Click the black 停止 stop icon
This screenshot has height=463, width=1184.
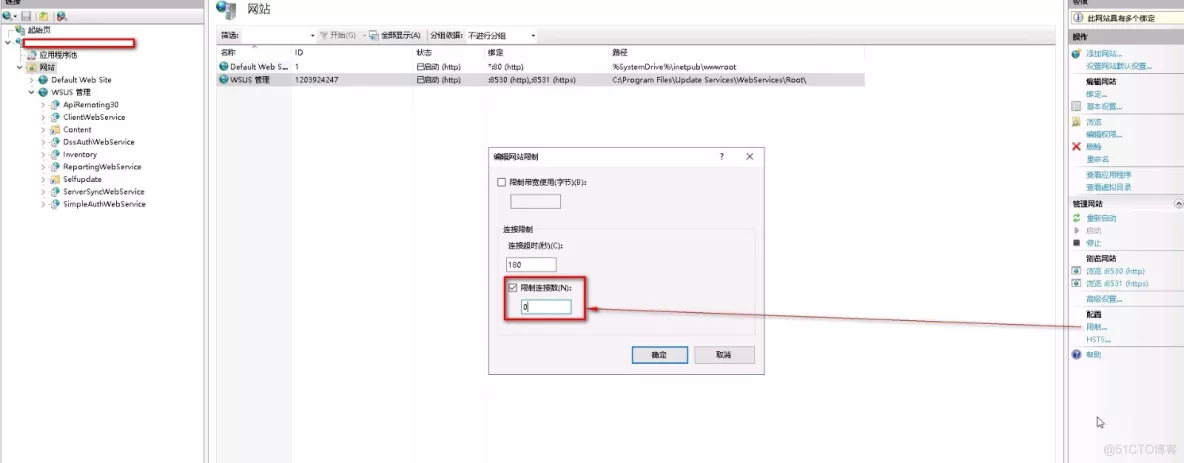(x=1077, y=243)
